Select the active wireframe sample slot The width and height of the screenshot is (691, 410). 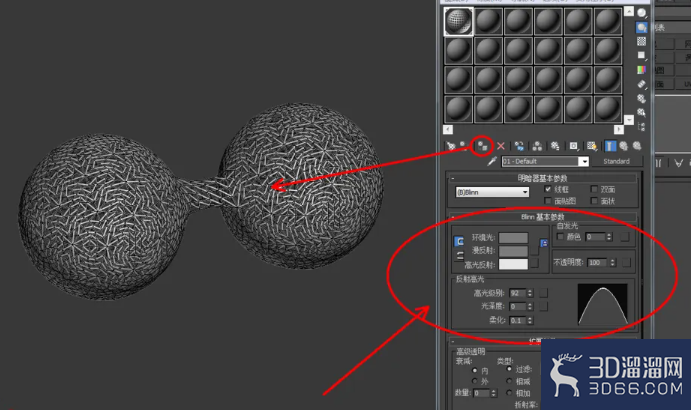tap(458, 21)
